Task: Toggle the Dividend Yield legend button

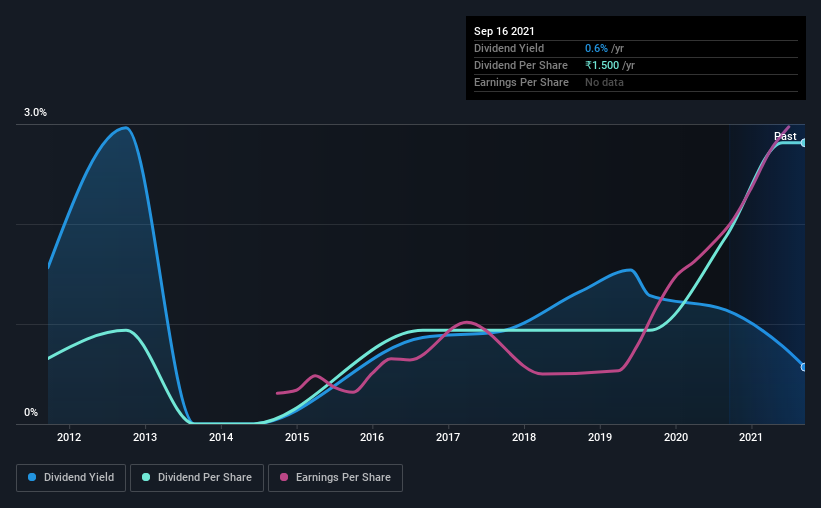Action: click(71, 478)
